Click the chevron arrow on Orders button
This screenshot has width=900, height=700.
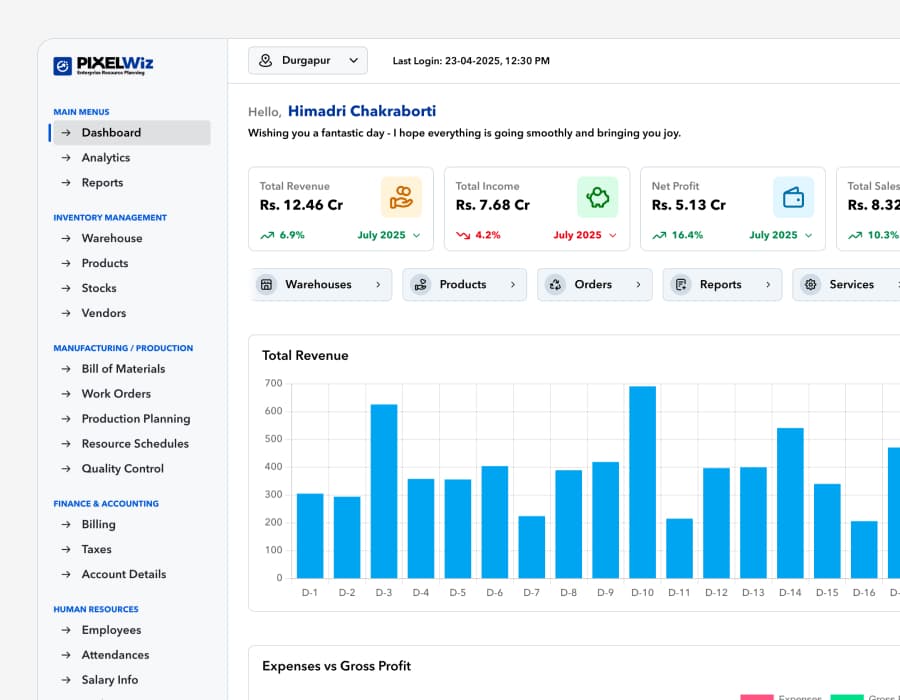pos(638,285)
